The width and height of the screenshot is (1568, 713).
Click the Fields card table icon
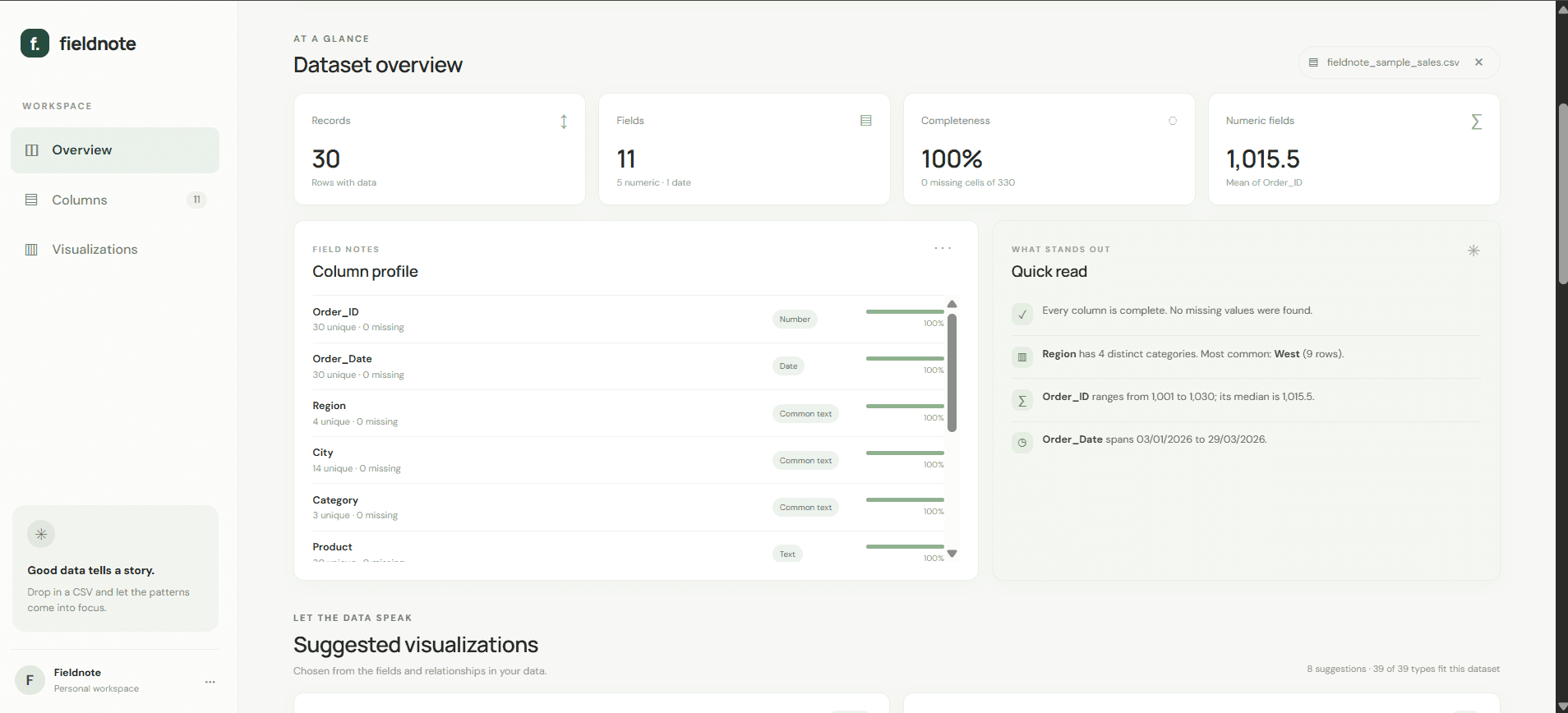pyautogui.click(x=865, y=121)
